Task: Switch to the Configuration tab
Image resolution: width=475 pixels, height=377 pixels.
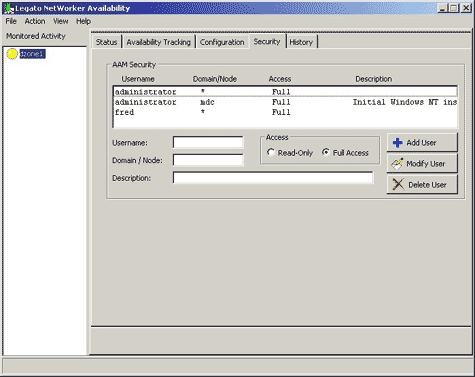Action: [x=222, y=42]
